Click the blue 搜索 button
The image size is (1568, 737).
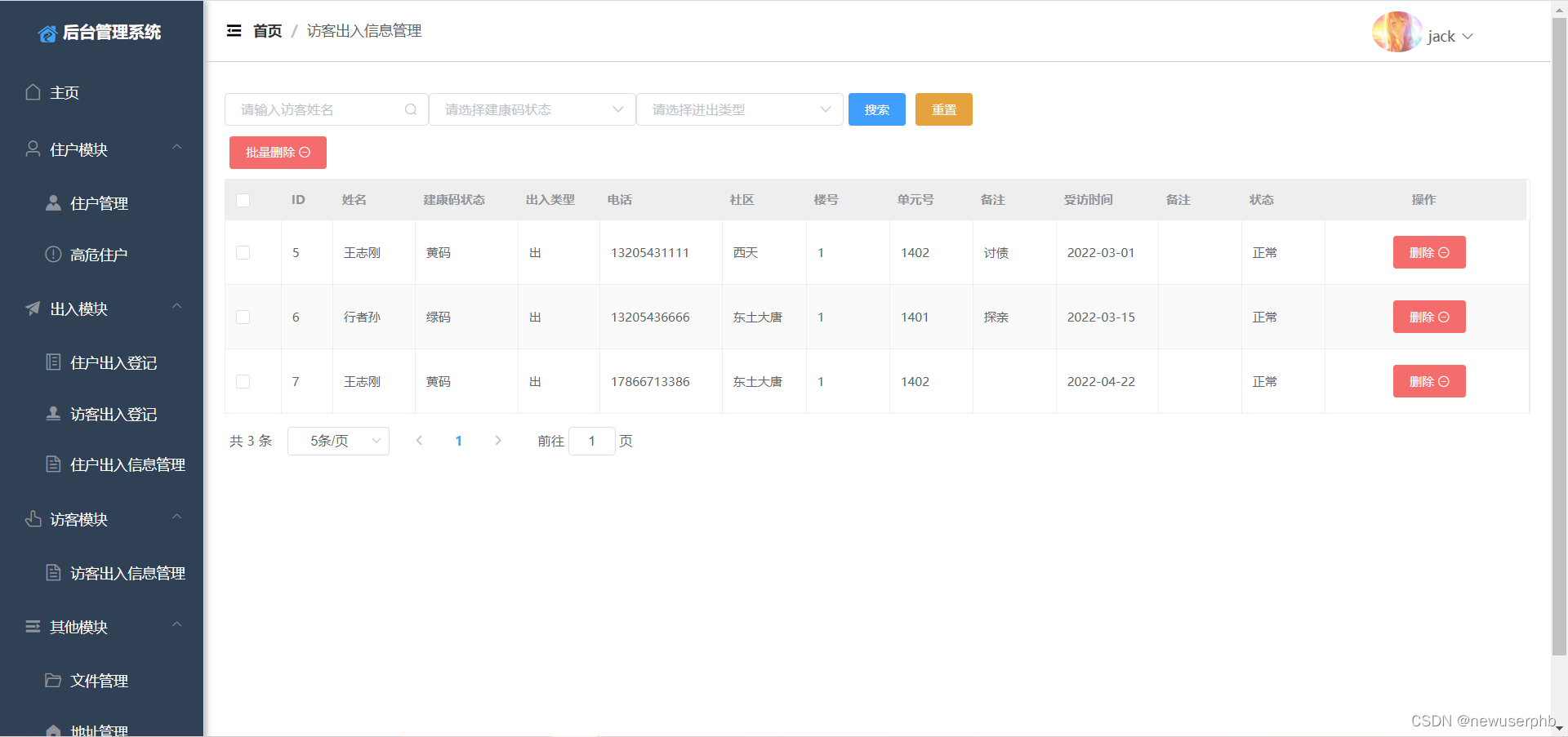(x=877, y=109)
